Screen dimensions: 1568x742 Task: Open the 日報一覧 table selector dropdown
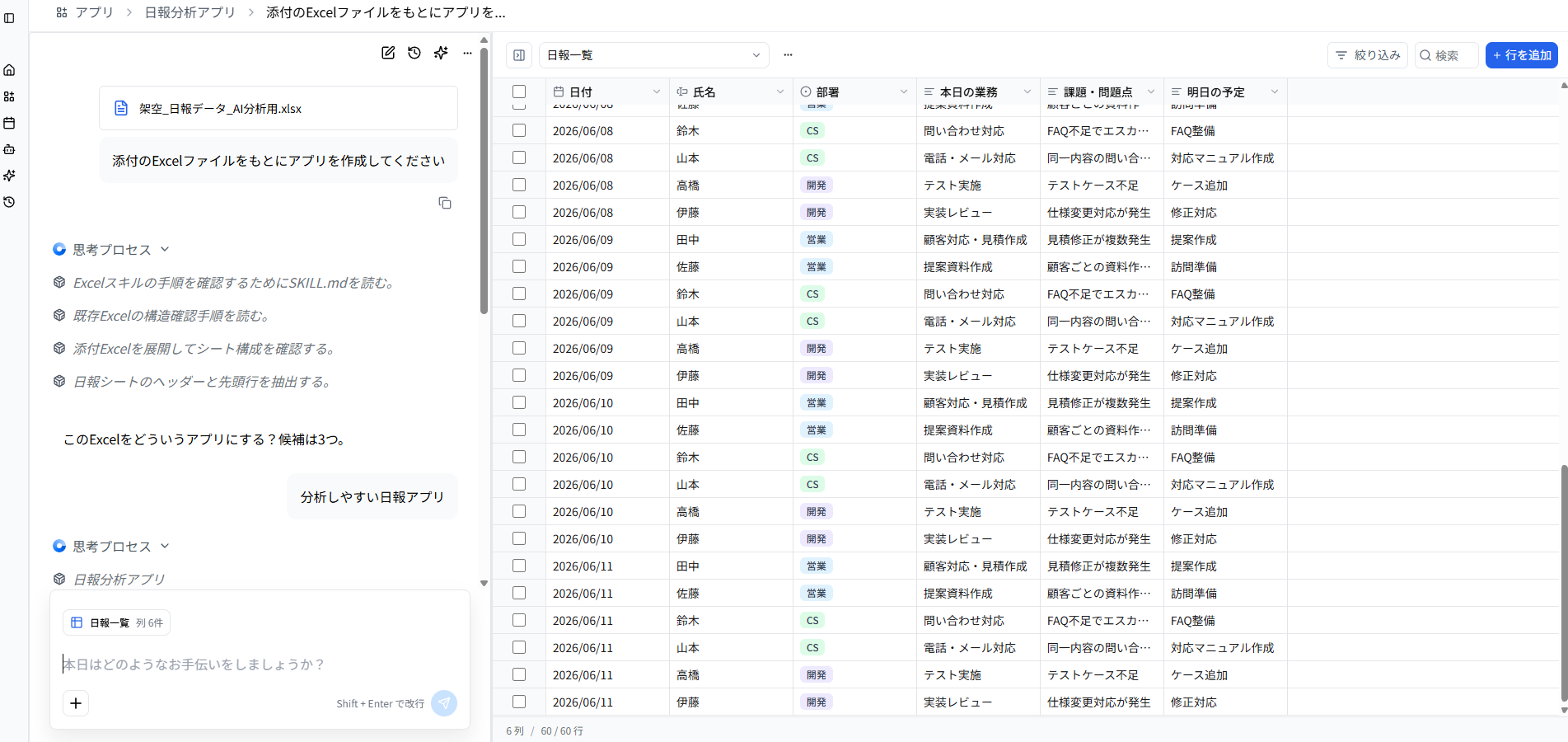click(654, 55)
